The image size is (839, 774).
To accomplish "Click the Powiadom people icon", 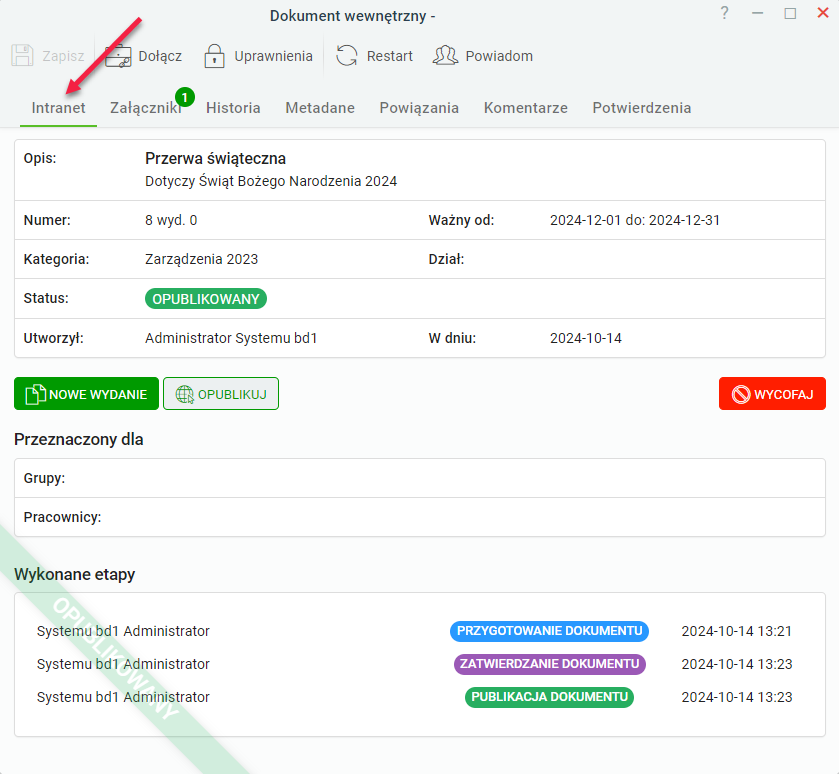I will click(445, 56).
